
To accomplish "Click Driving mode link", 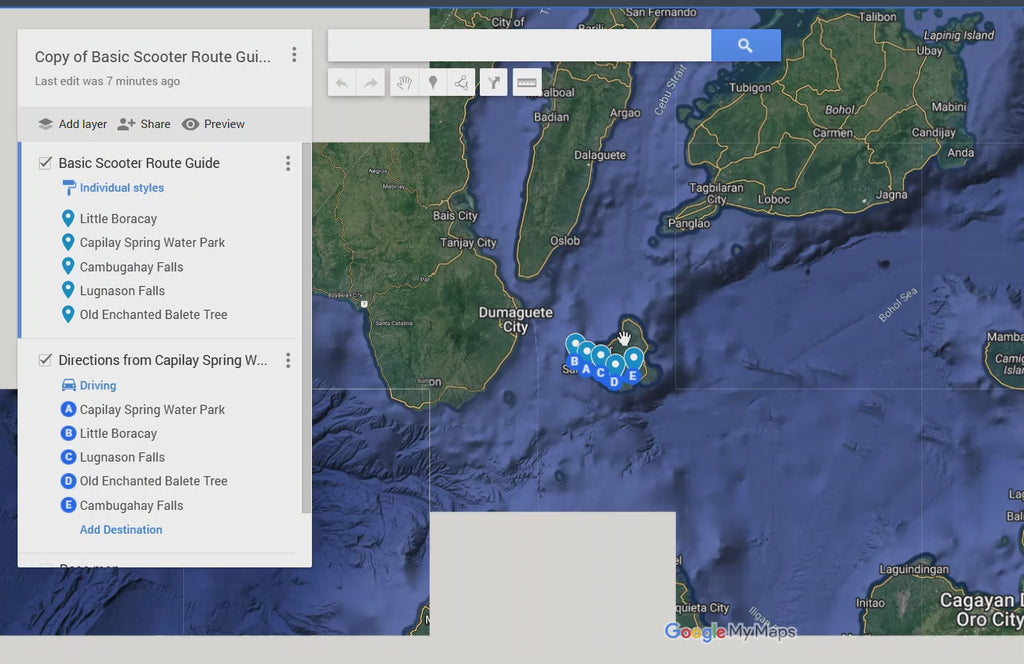I will click(x=98, y=386).
